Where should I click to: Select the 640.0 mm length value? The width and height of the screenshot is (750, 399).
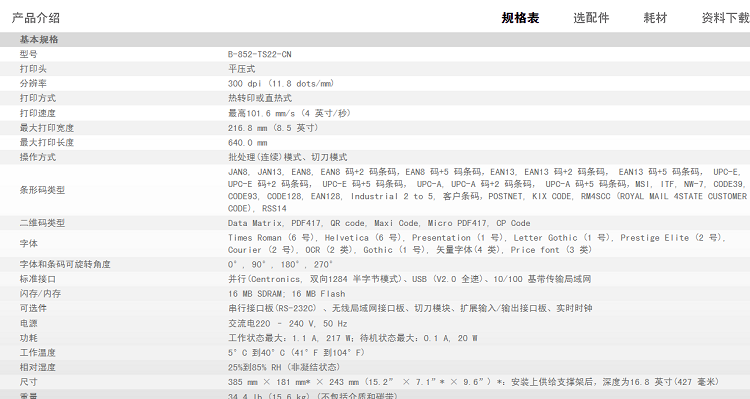point(248,143)
